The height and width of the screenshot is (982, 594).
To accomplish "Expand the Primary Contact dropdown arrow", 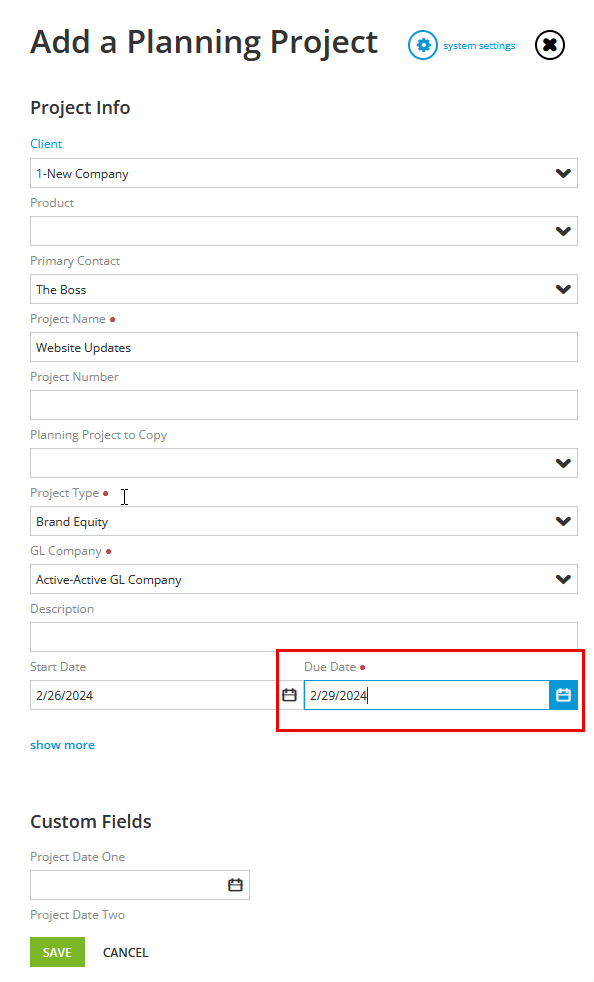I will pos(563,289).
